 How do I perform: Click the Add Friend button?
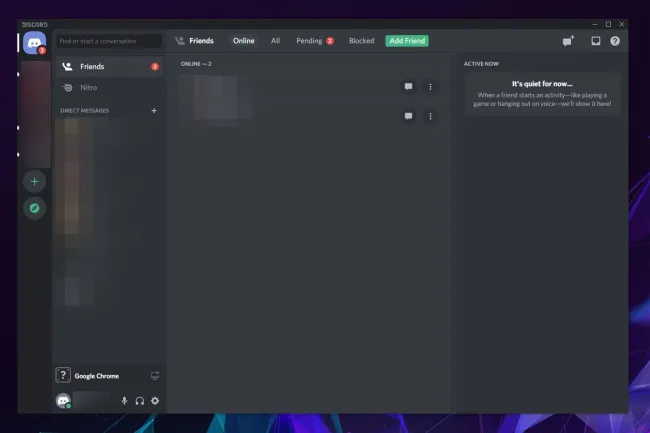(x=407, y=41)
